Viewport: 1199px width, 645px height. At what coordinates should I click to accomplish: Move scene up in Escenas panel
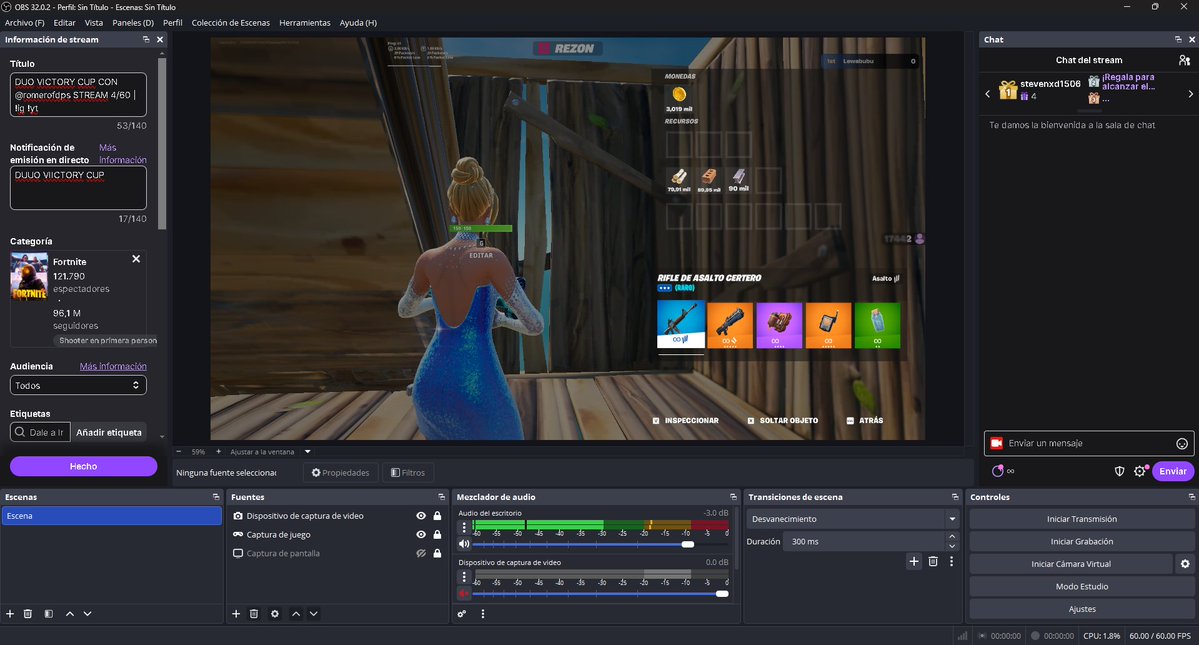70,614
